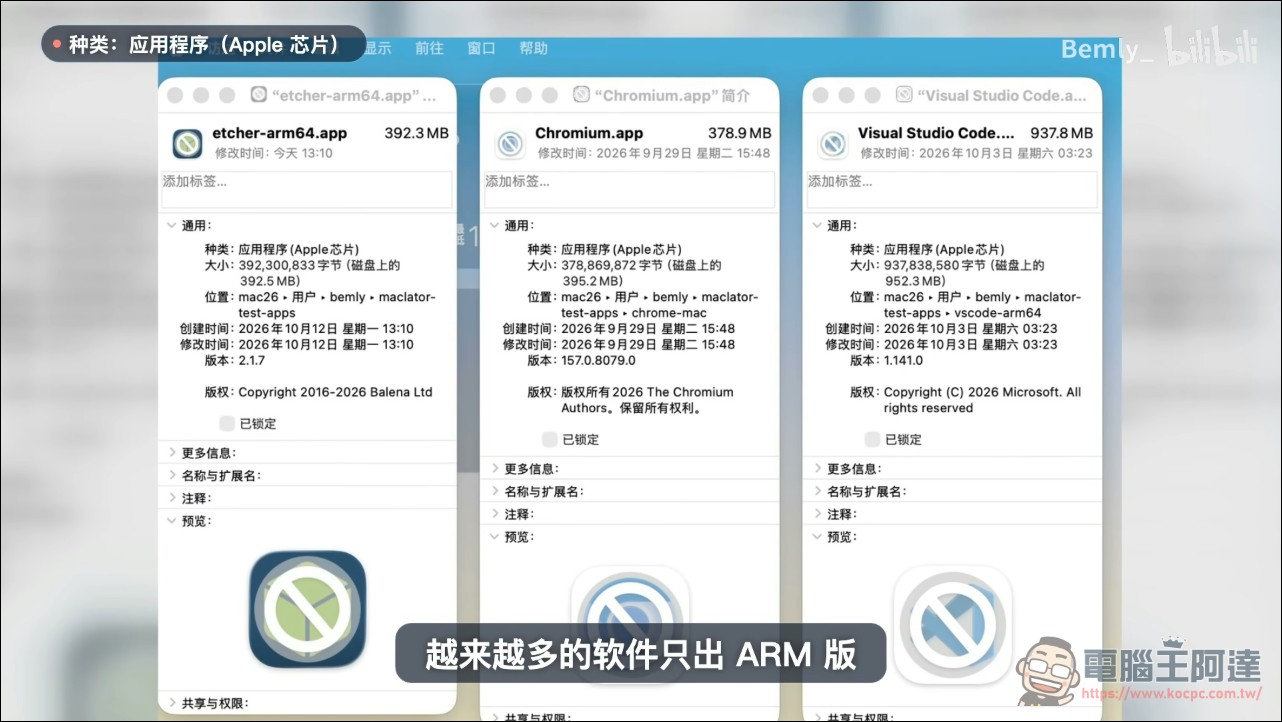
Task: Enable 已锁定 checkbox in Chromium.app window
Action: pos(550,439)
